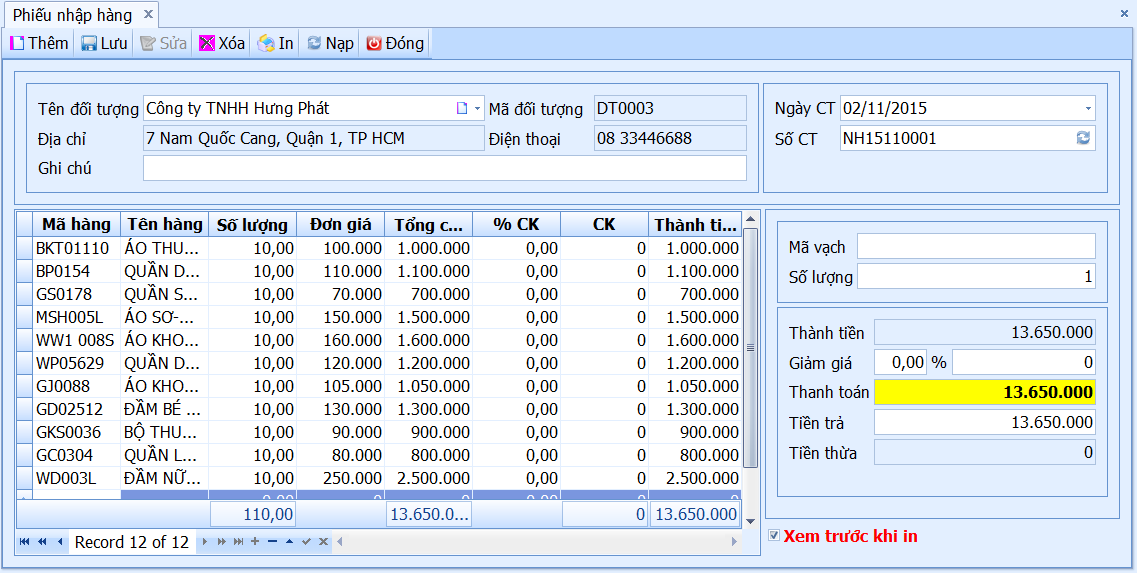Image resolution: width=1137 pixels, height=573 pixels.
Task: Select the Phiếu nhập hàng tab
Action: 73,15
